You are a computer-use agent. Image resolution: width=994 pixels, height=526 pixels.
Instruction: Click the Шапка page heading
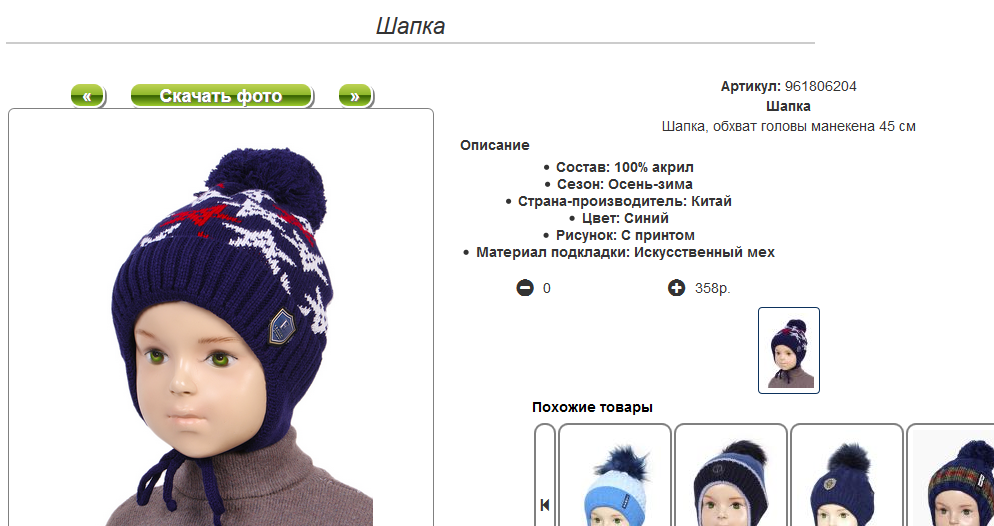point(410,26)
